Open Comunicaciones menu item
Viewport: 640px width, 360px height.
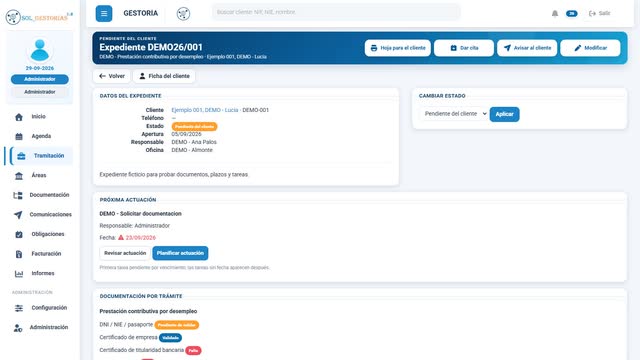click(50, 214)
